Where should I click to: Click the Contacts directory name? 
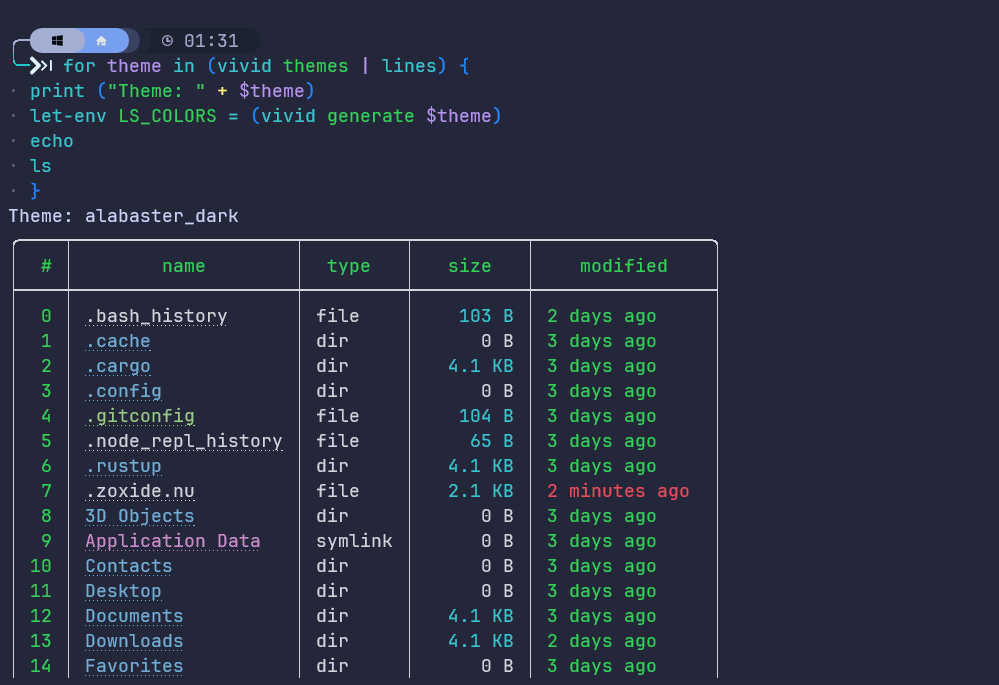129,566
